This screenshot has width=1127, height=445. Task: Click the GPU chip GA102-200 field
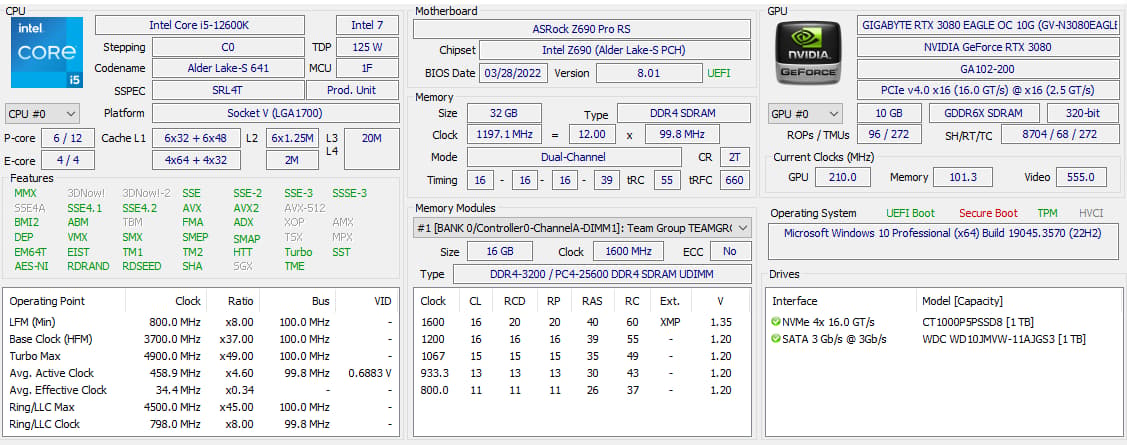tap(988, 69)
